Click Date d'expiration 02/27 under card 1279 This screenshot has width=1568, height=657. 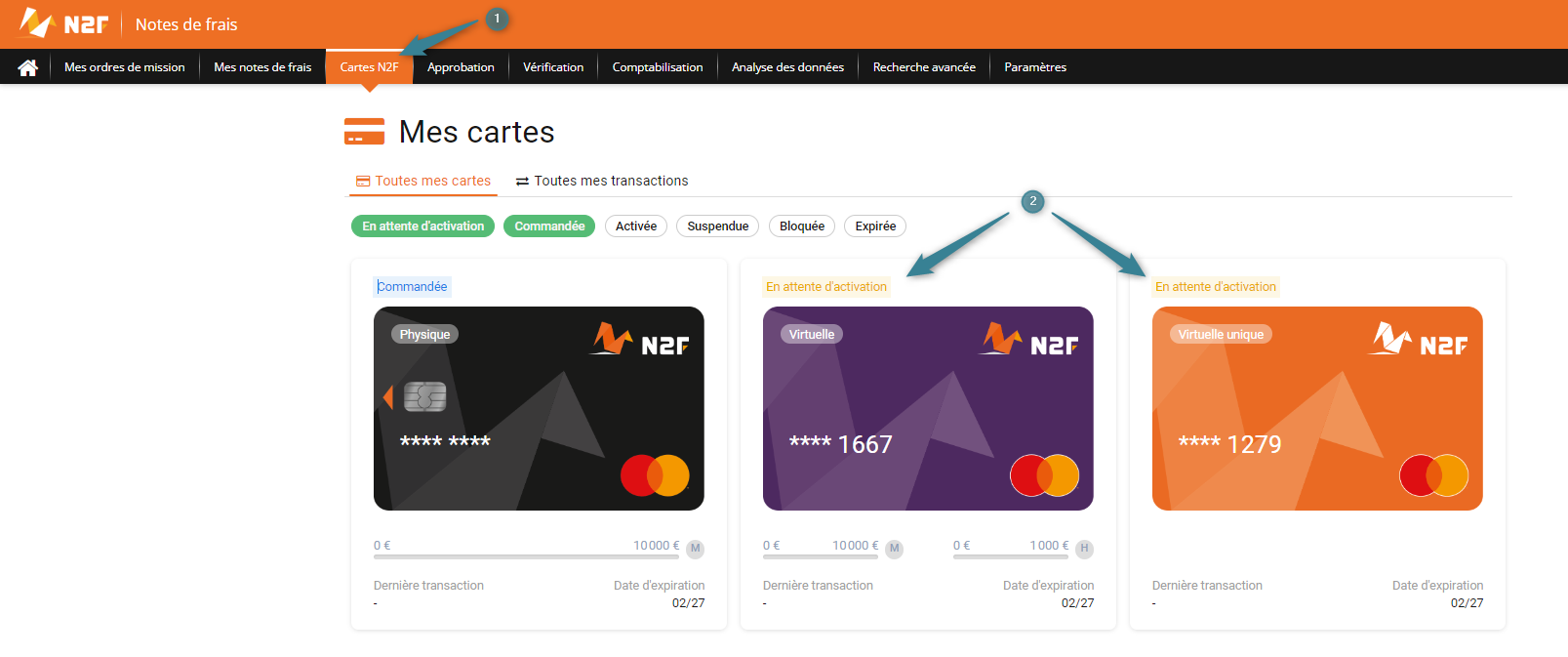pos(1437,594)
